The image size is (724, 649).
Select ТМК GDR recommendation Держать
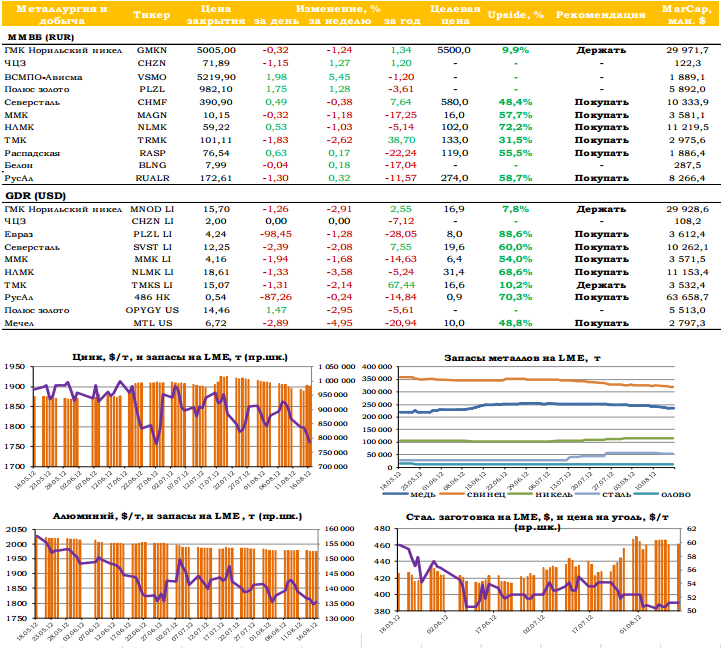pyautogui.click(x=601, y=285)
